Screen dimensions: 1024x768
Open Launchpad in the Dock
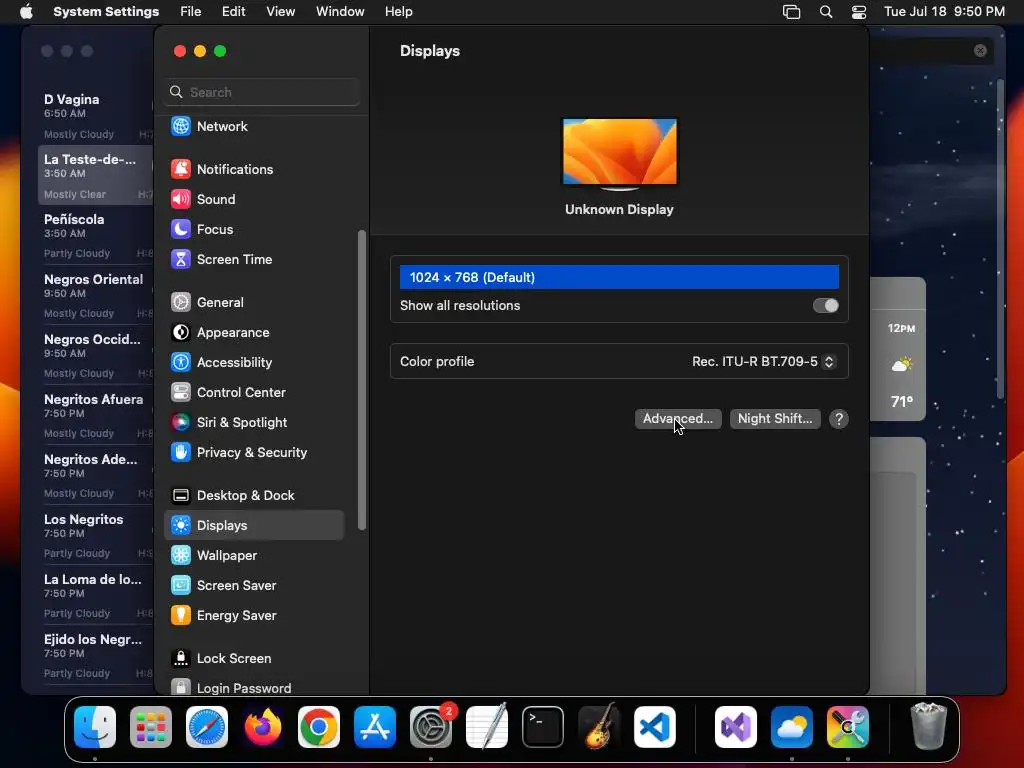click(151, 727)
